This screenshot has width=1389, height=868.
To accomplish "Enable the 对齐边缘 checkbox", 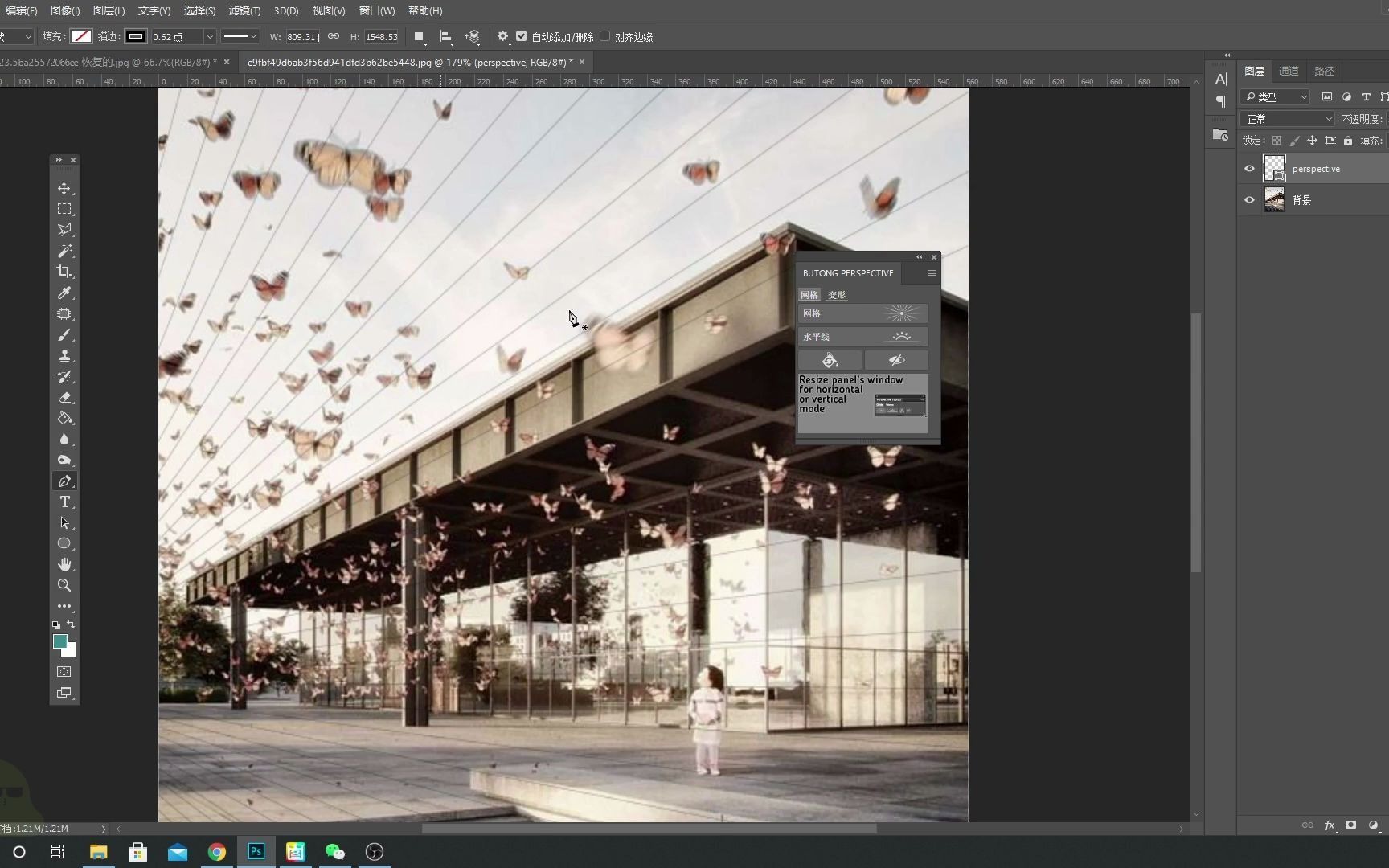I will coord(605,36).
